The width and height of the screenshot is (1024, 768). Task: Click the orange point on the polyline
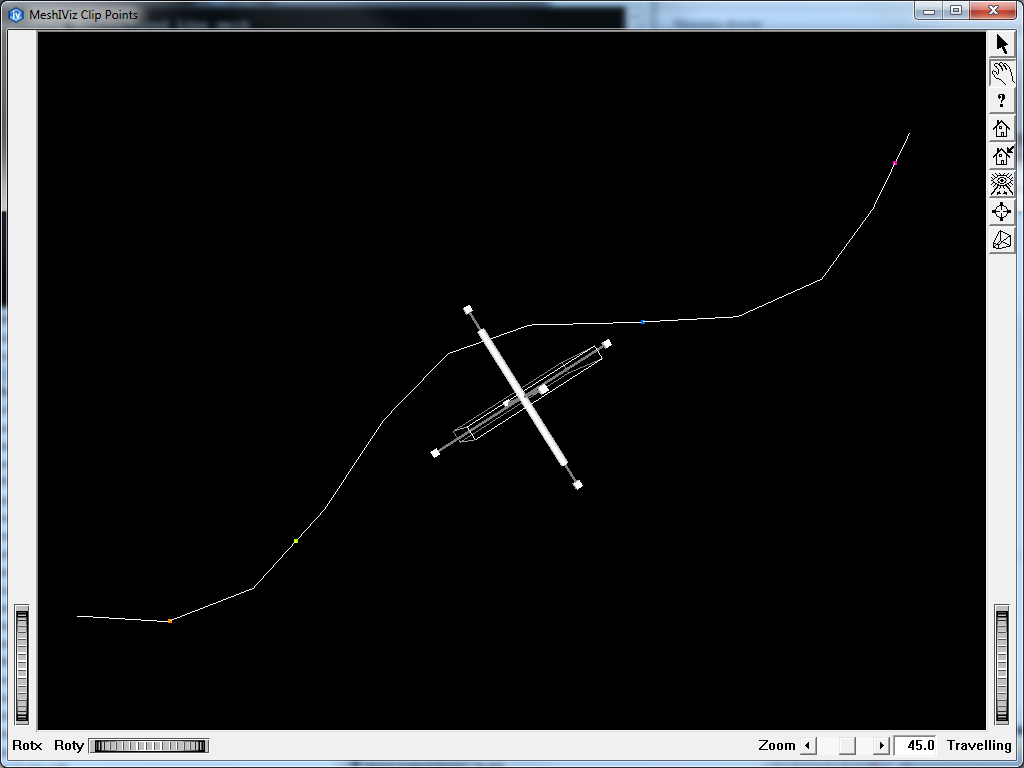pos(170,621)
